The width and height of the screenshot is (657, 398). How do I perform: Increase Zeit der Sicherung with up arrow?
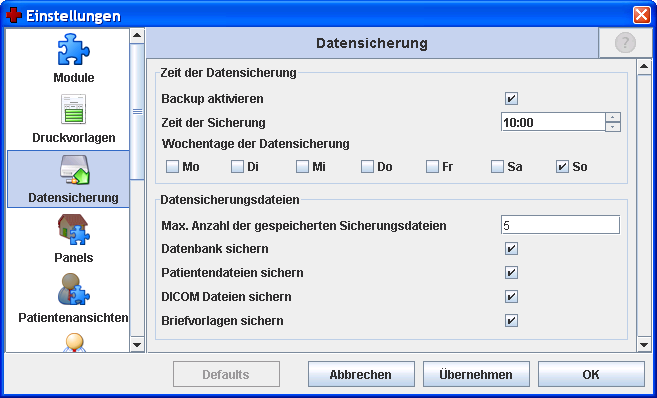[x=613, y=118]
